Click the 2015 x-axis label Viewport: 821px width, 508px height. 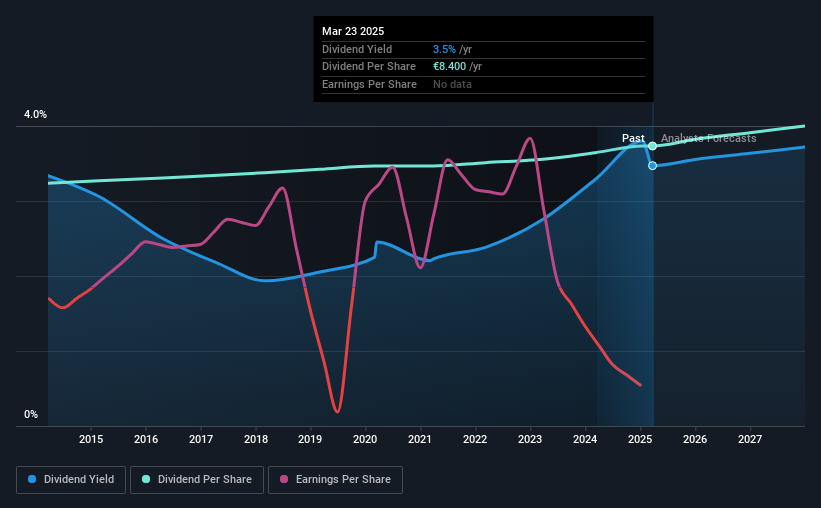click(91, 439)
